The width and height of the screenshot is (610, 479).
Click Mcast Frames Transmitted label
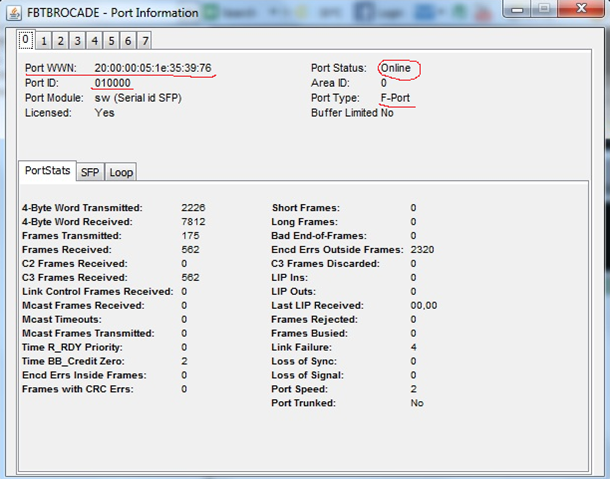(88, 333)
